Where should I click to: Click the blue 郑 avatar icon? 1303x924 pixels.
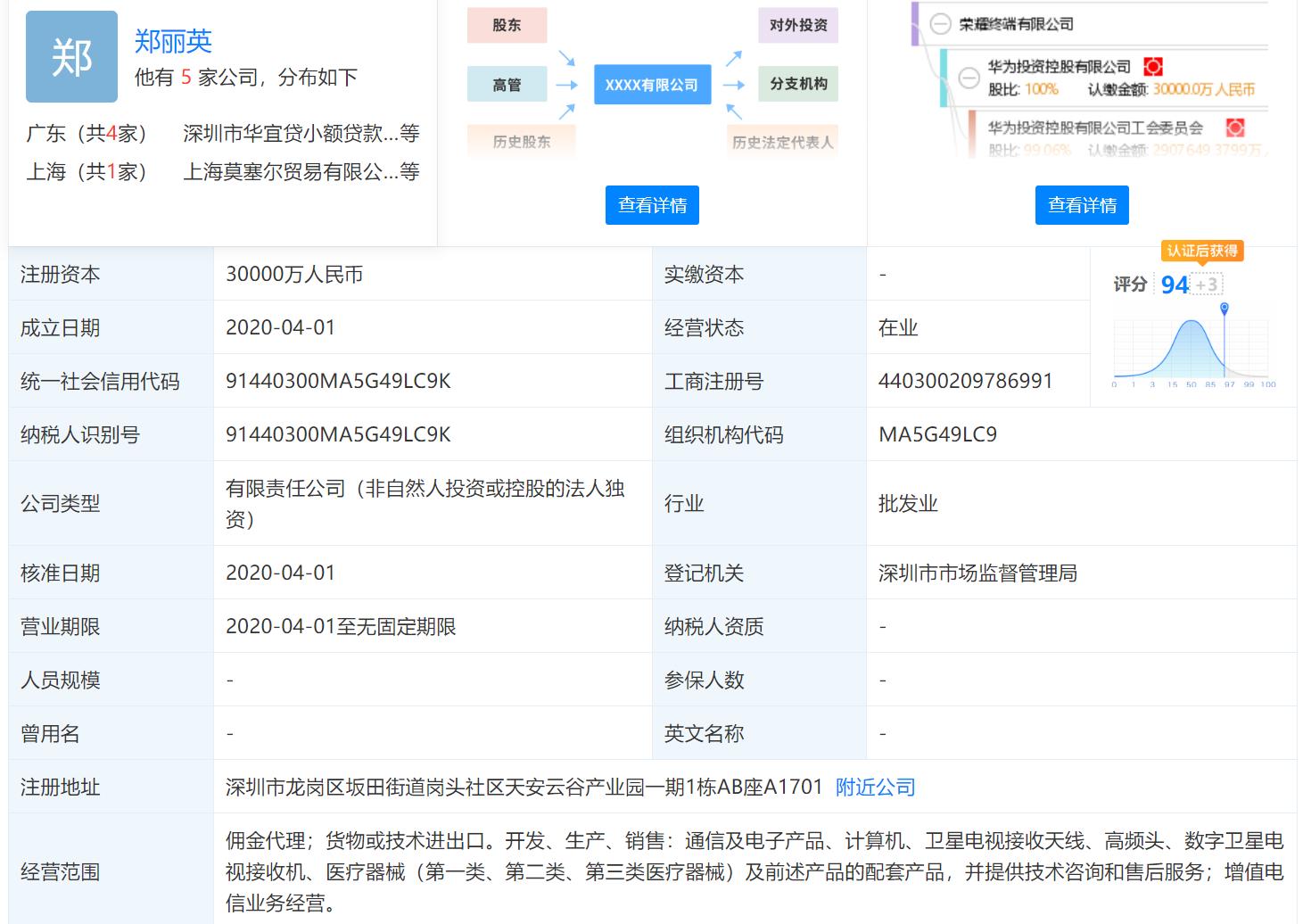[71, 57]
